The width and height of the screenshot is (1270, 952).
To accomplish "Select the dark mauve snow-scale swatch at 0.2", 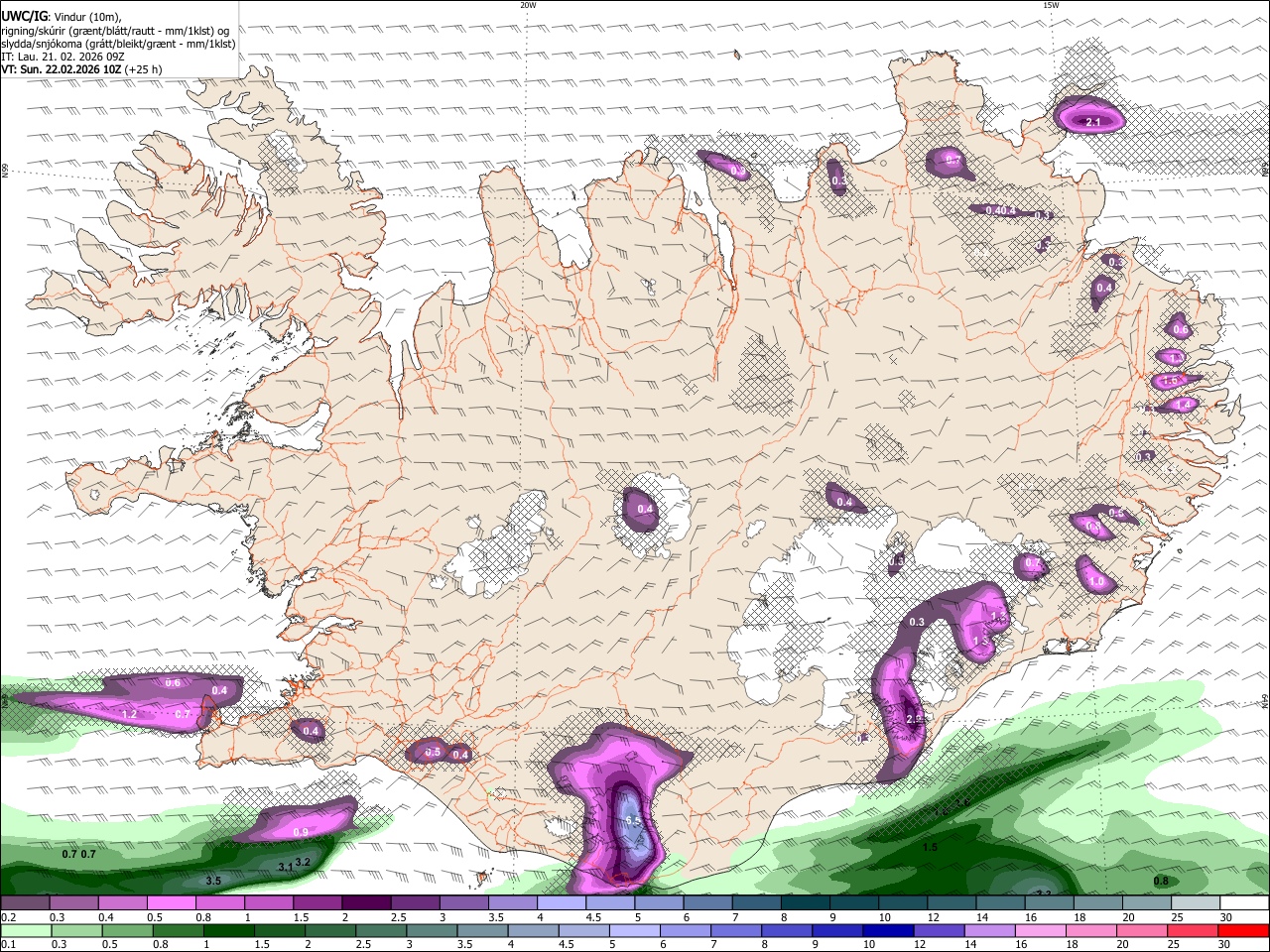I will (25, 903).
